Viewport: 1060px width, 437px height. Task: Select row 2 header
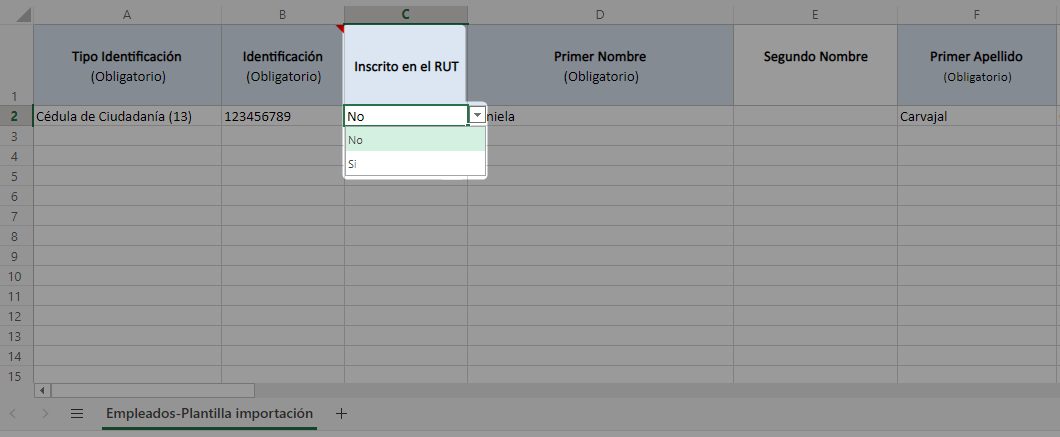click(15, 116)
